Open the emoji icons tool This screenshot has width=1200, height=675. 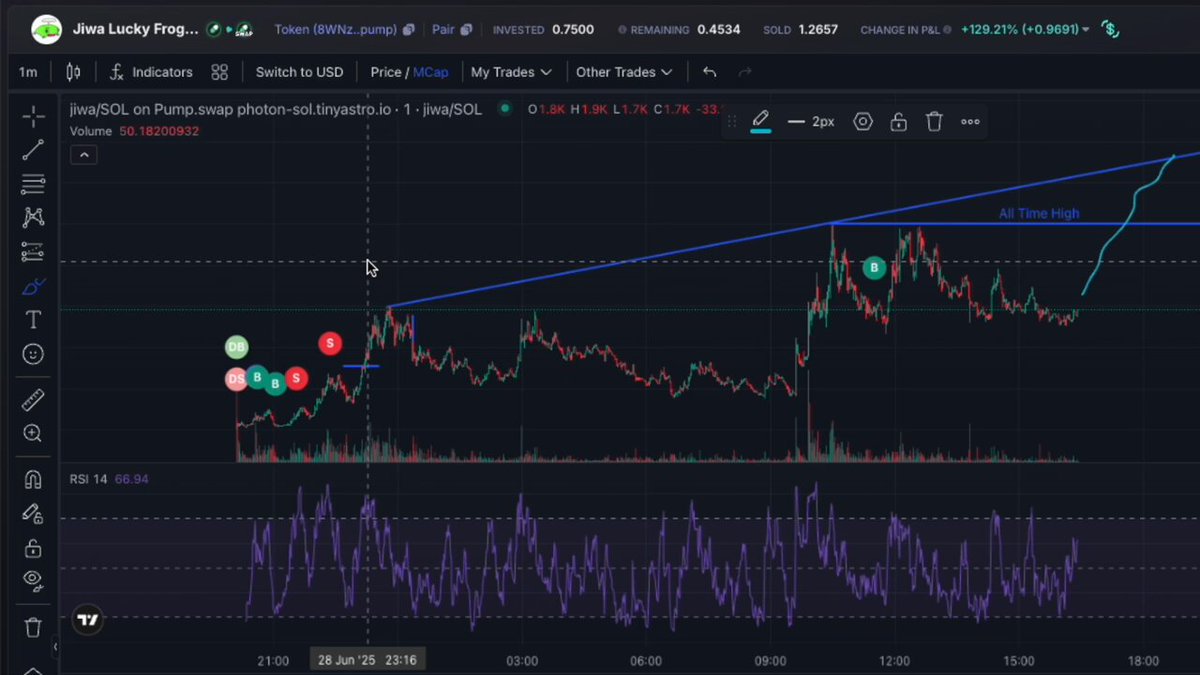[x=33, y=354]
